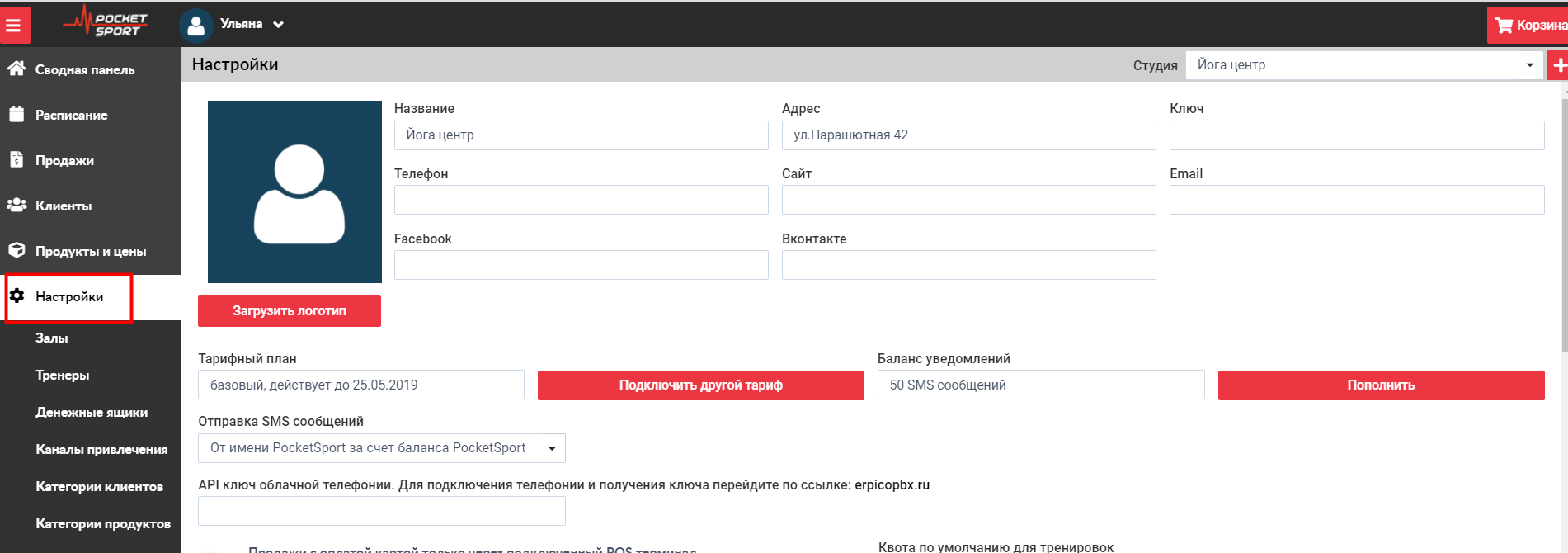
Task: Go to Залы in the sidebar
Action: click(52, 338)
